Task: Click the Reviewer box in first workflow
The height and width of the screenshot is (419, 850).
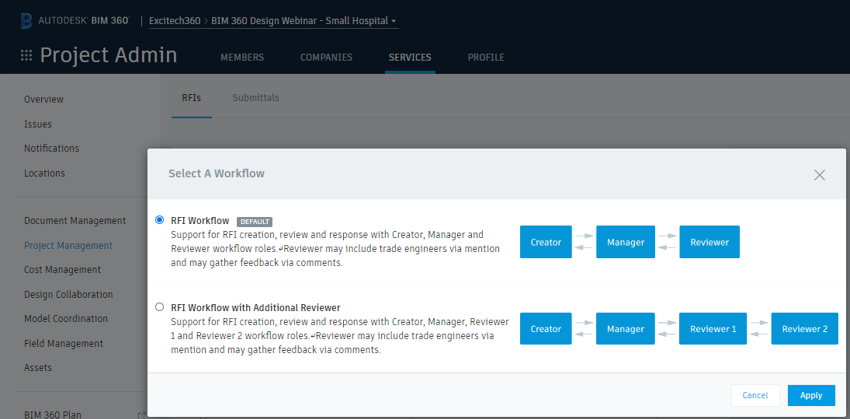Action: pos(709,242)
